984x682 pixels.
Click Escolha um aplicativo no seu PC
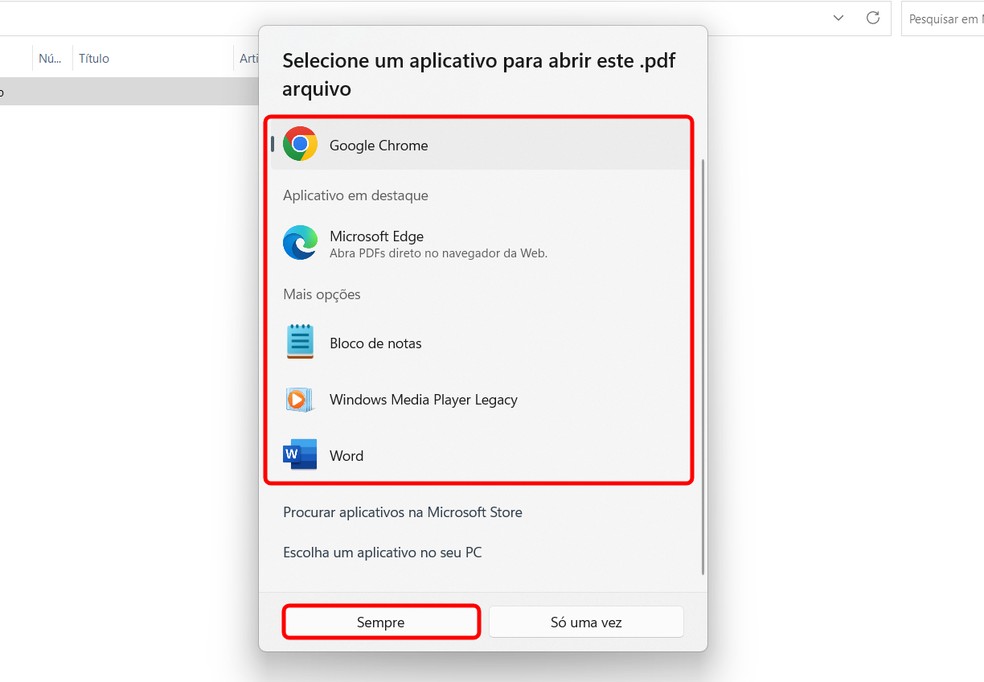[x=382, y=552]
